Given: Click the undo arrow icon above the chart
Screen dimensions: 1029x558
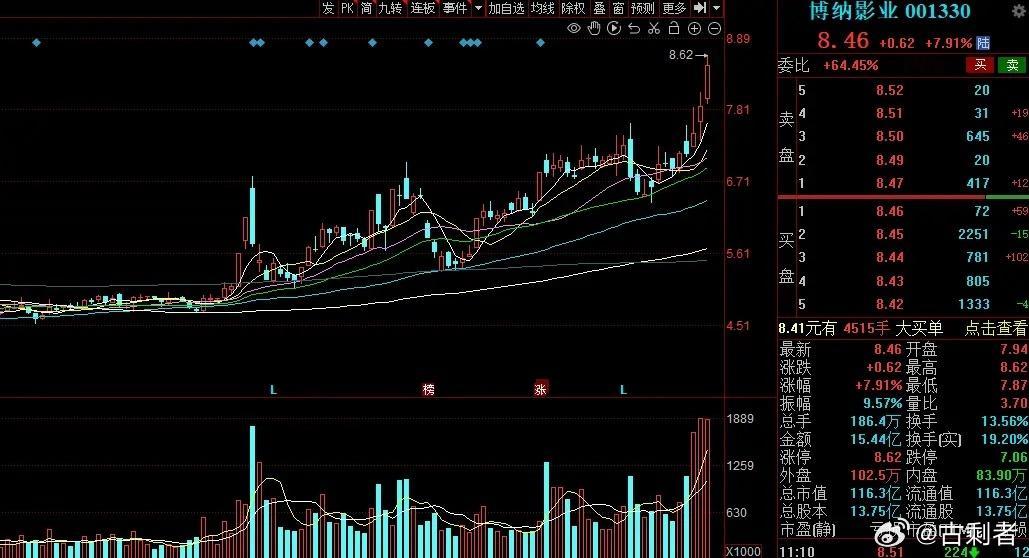Looking at the screenshot, I should (x=634, y=28).
